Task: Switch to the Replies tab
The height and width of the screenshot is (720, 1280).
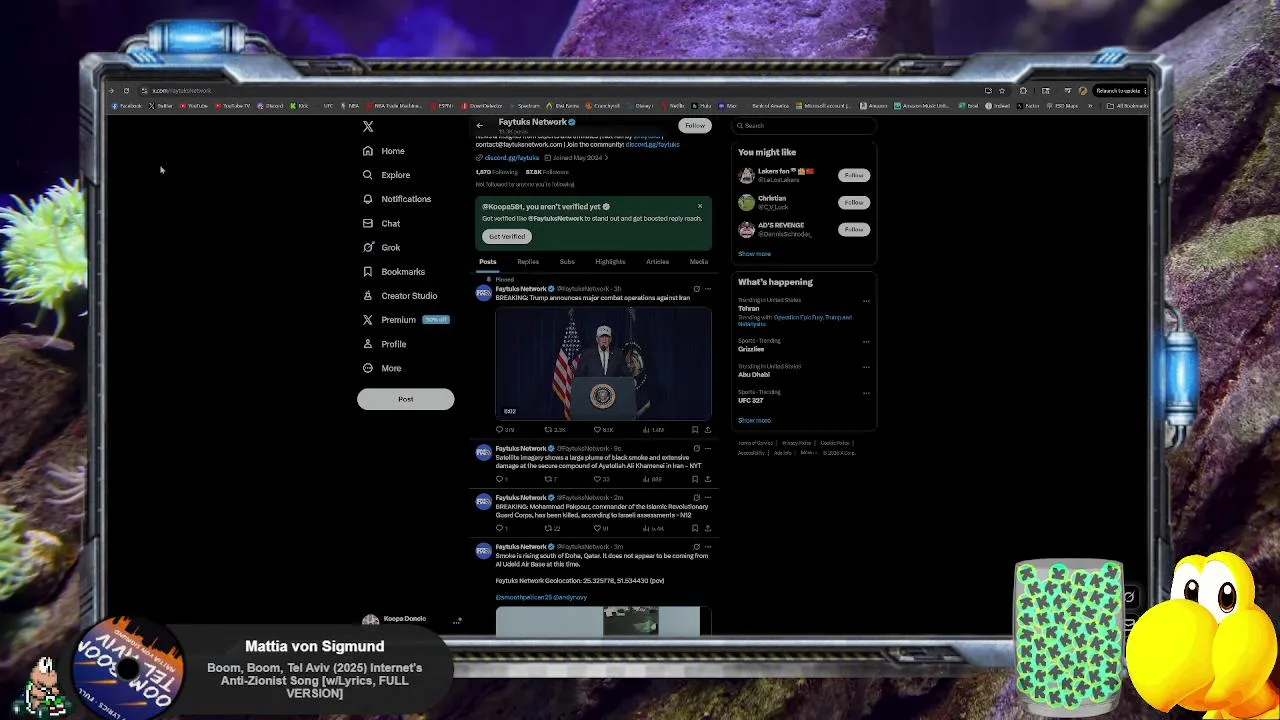Action: [x=528, y=262]
